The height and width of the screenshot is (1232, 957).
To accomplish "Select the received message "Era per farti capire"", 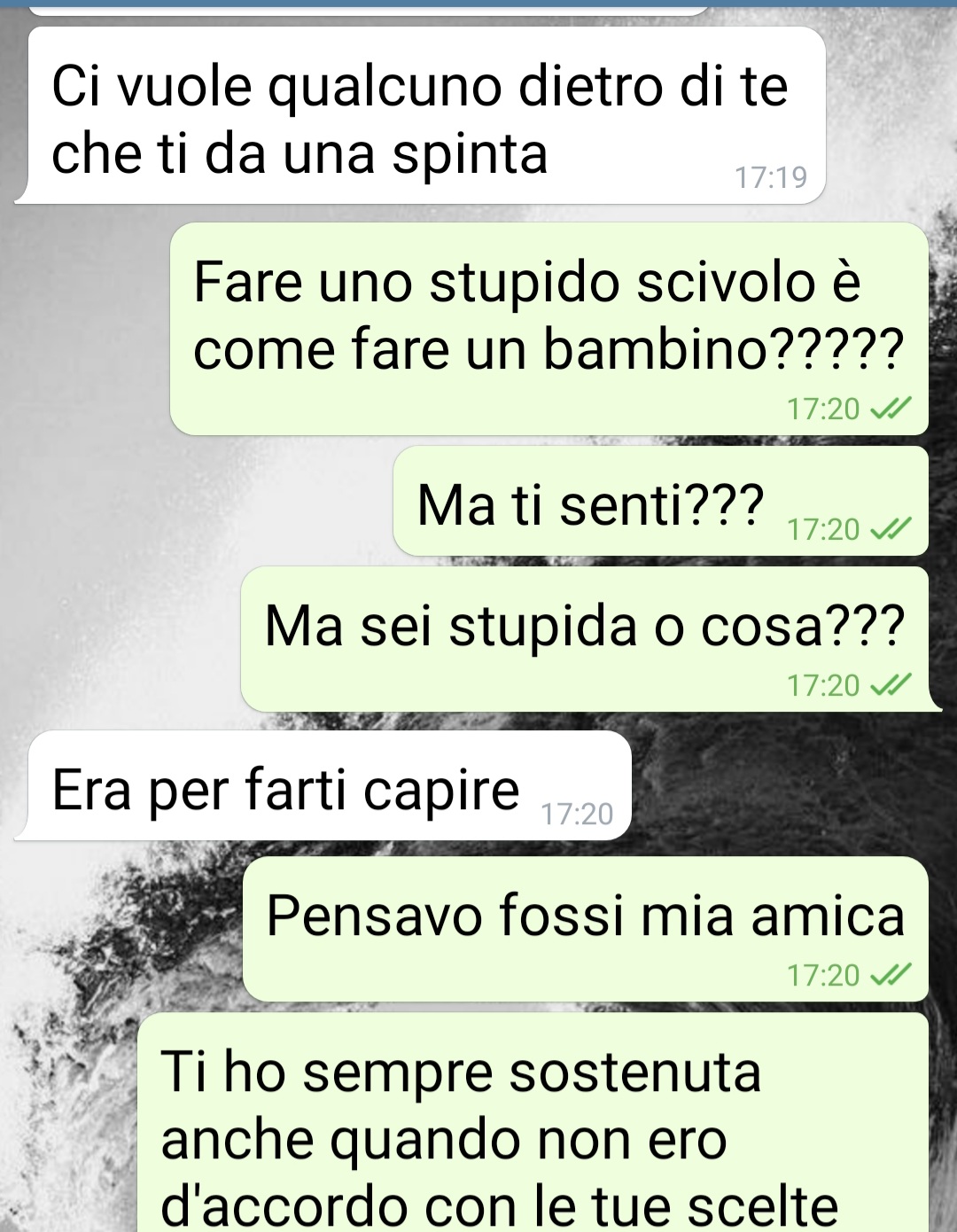I will (x=323, y=785).
